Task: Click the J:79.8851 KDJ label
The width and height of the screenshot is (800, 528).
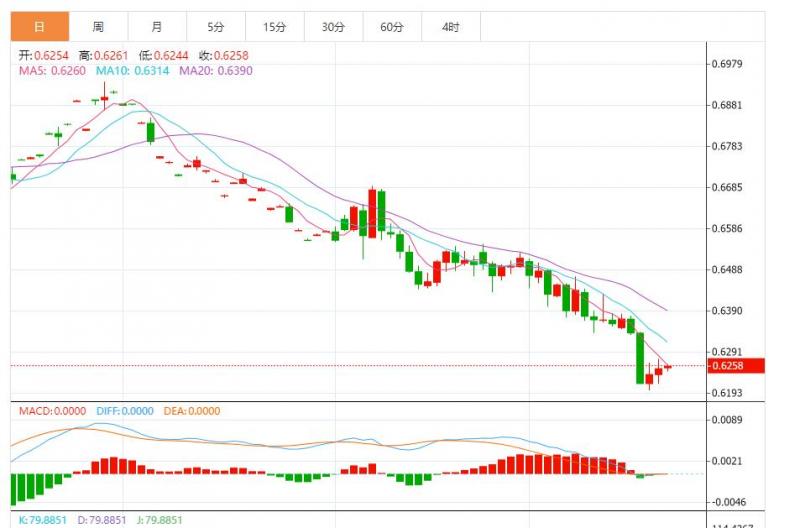Action: point(159,520)
